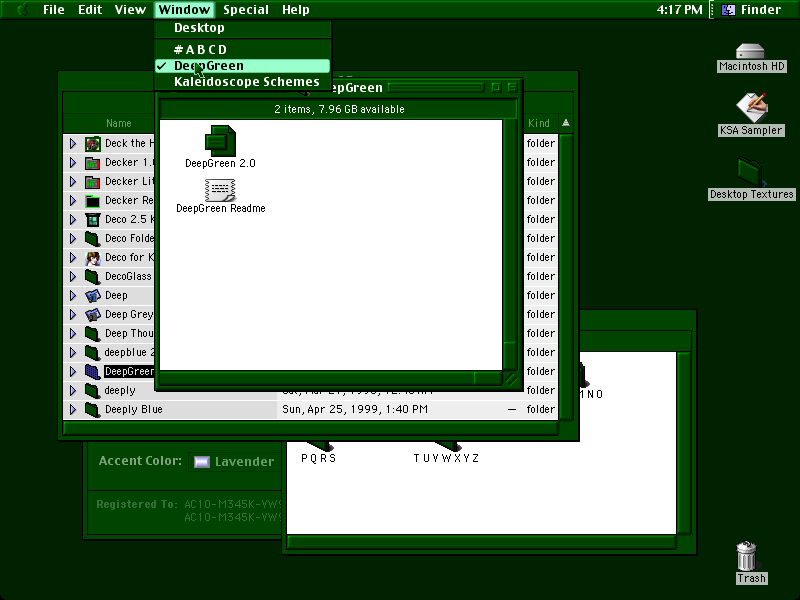Viewport: 800px width, 600px height.
Task: Open the Apple menu icon
Action: (22, 9)
